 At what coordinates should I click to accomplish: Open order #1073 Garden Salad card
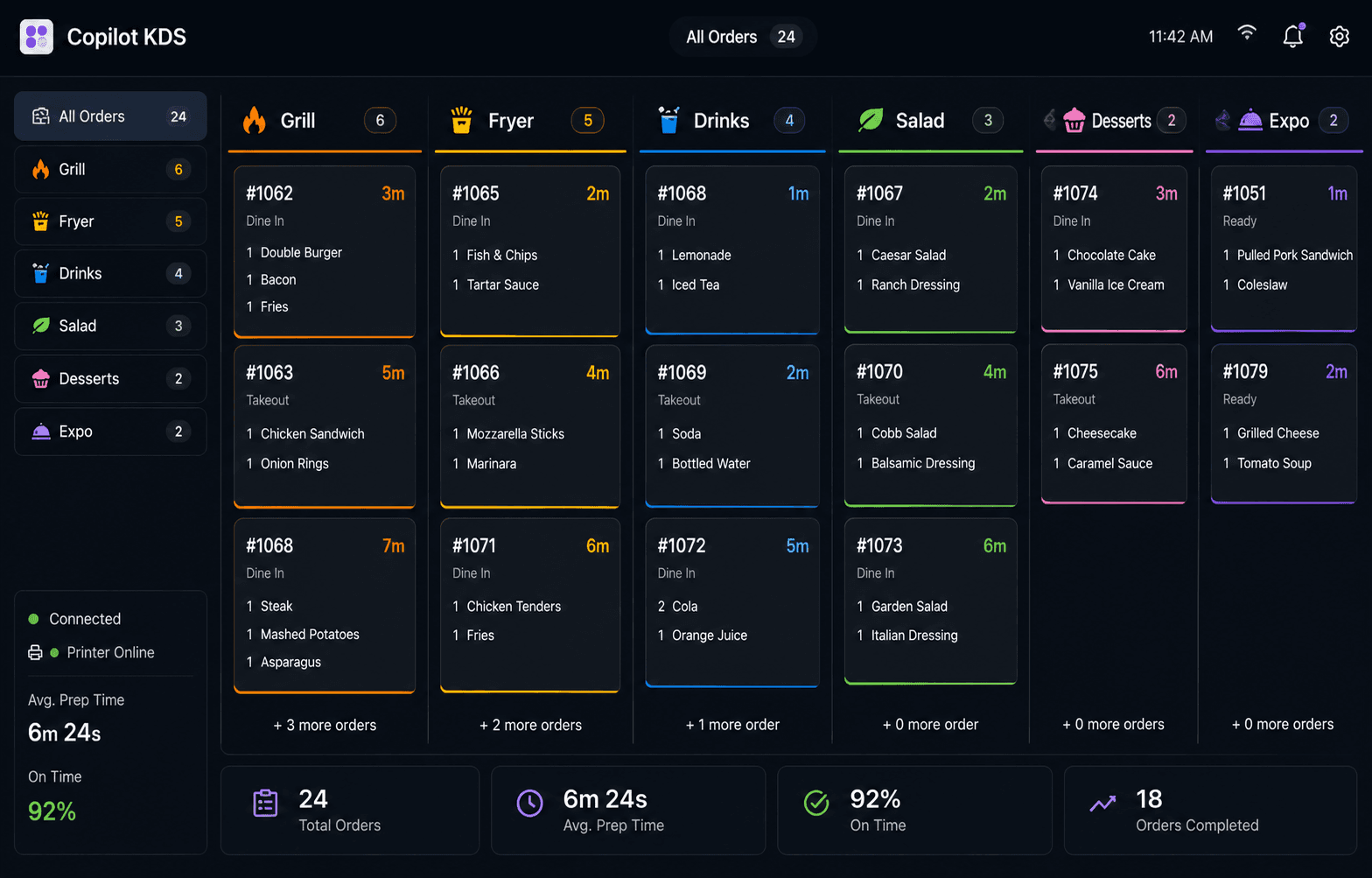[x=930, y=601]
